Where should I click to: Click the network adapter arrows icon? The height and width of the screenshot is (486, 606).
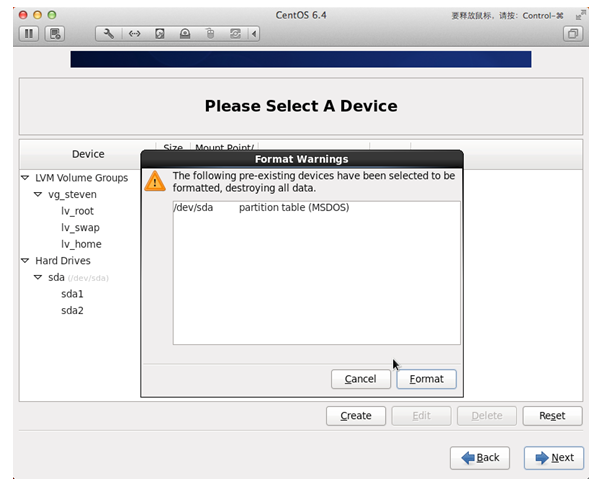click(x=134, y=34)
